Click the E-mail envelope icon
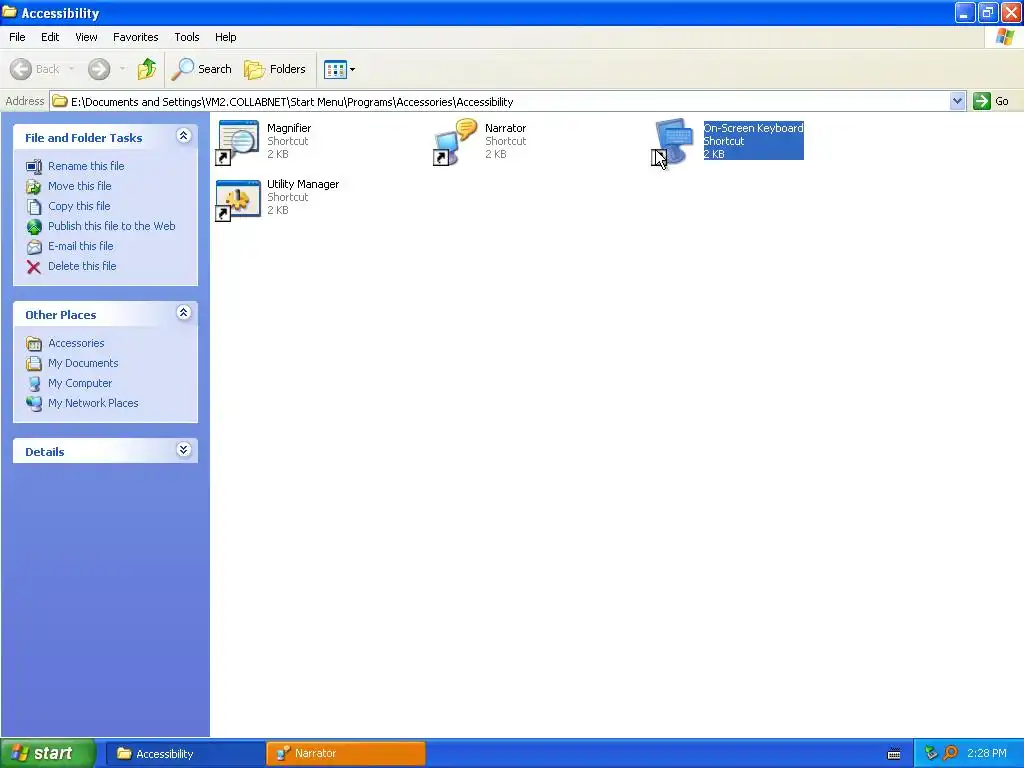 tap(34, 247)
